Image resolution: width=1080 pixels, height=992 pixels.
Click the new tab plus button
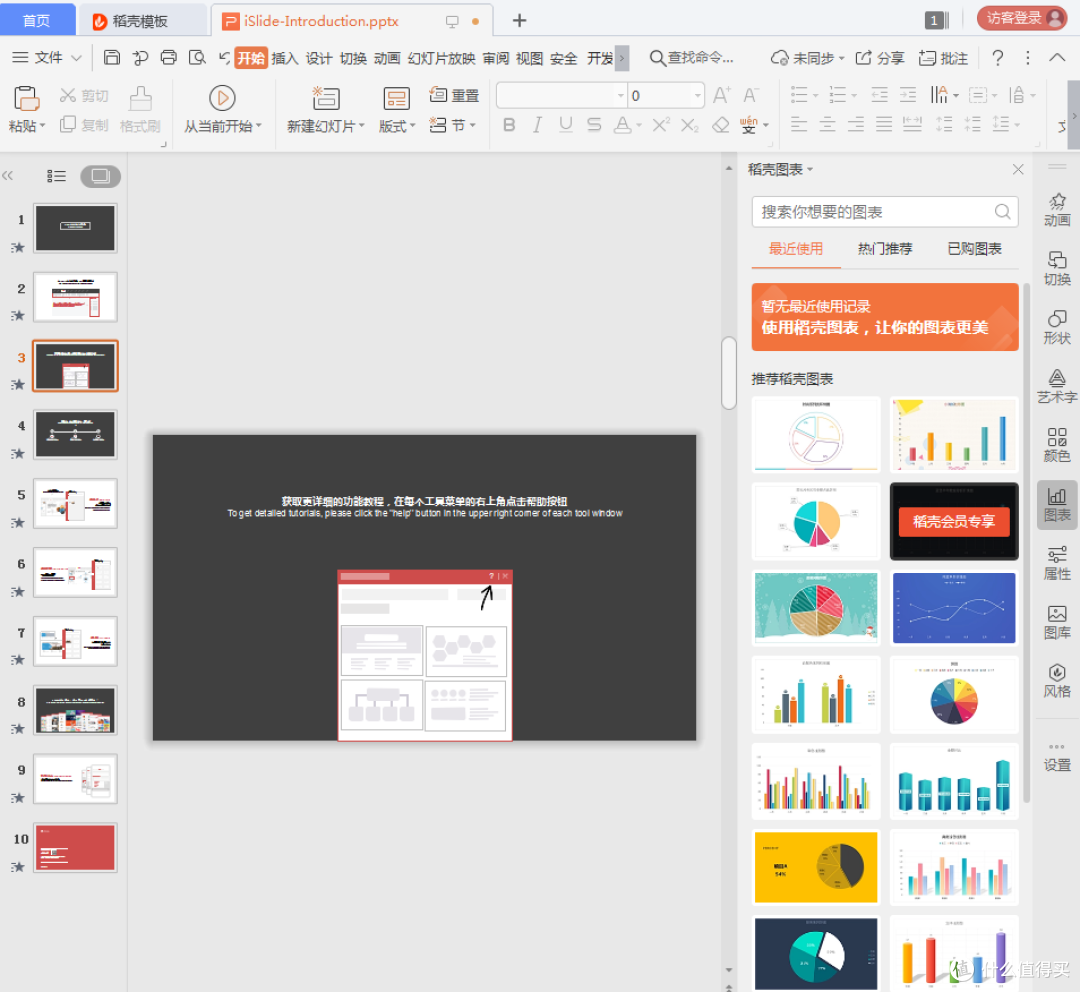[520, 21]
